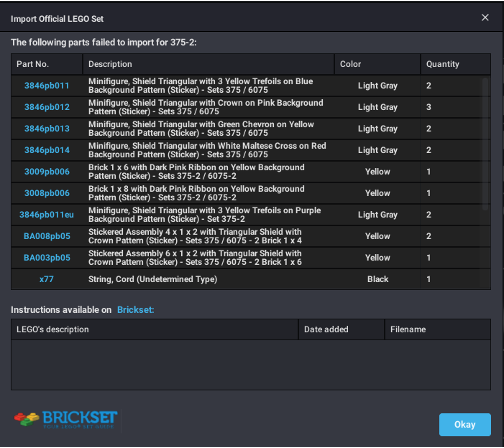Screen dimensions: 504x448
Task: Open part link 3846pb011
Action: [x=47, y=86]
